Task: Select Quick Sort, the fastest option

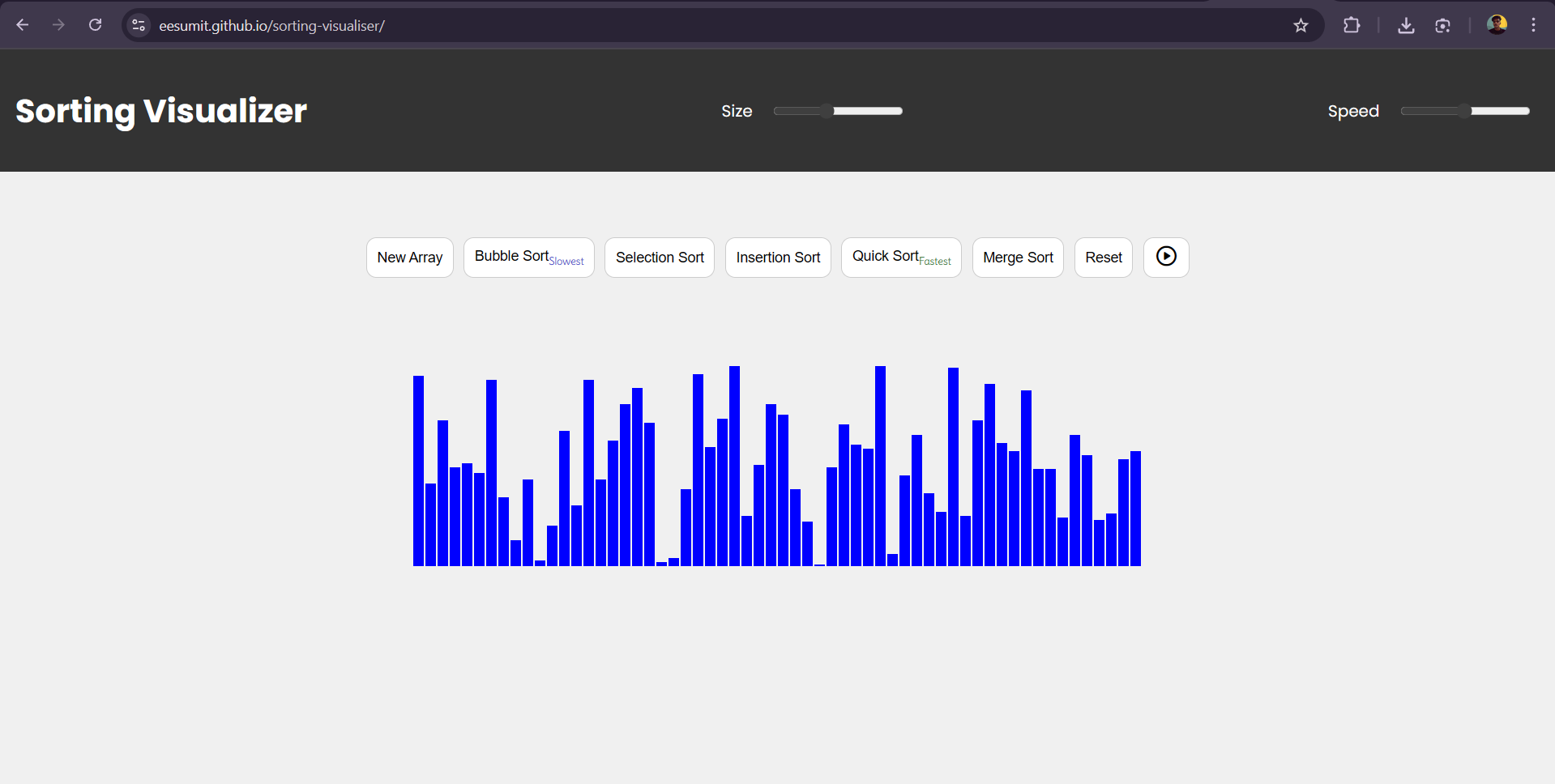Action: coord(900,258)
